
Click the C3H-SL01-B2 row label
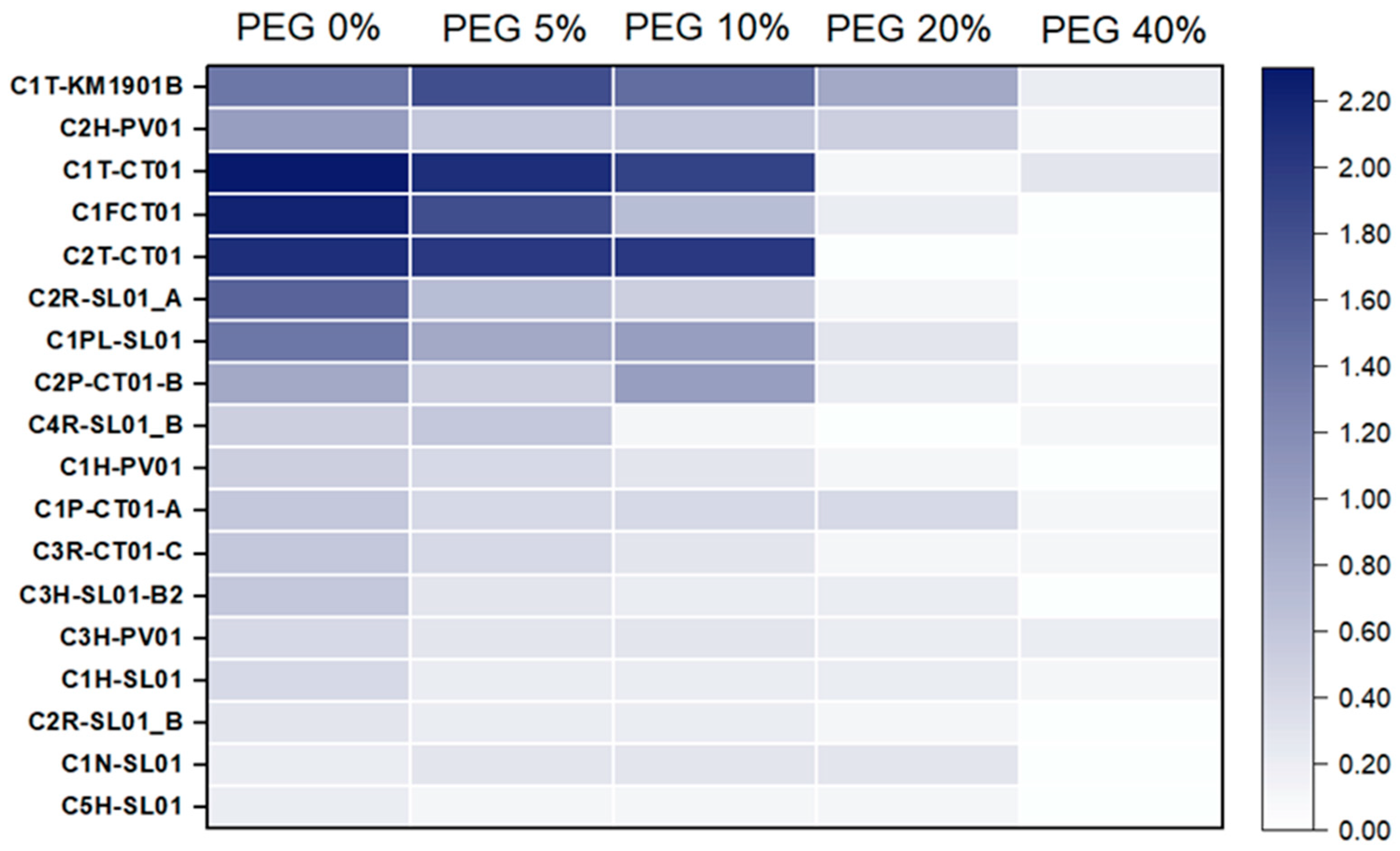[x=101, y=595]
